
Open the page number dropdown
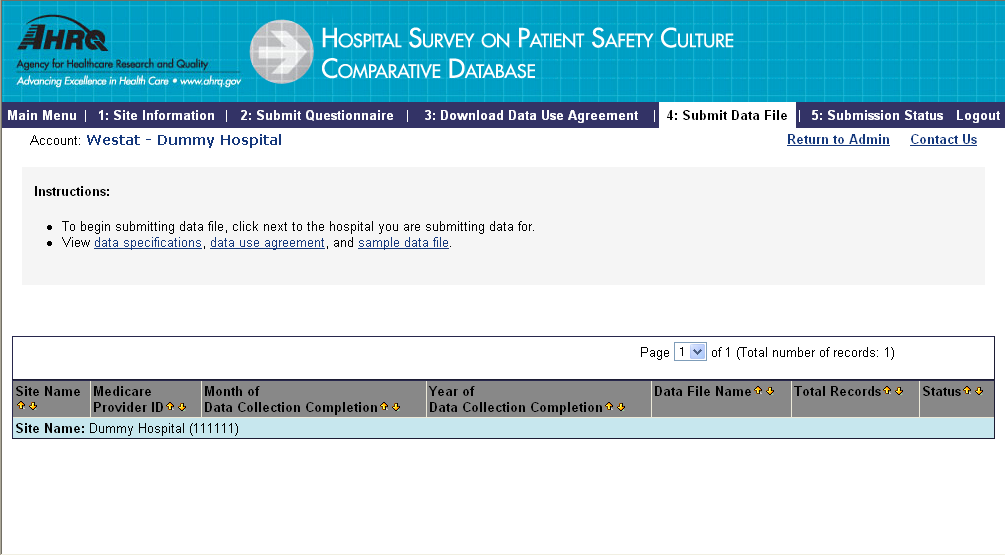pyautogui.click(x=690, y=352)
